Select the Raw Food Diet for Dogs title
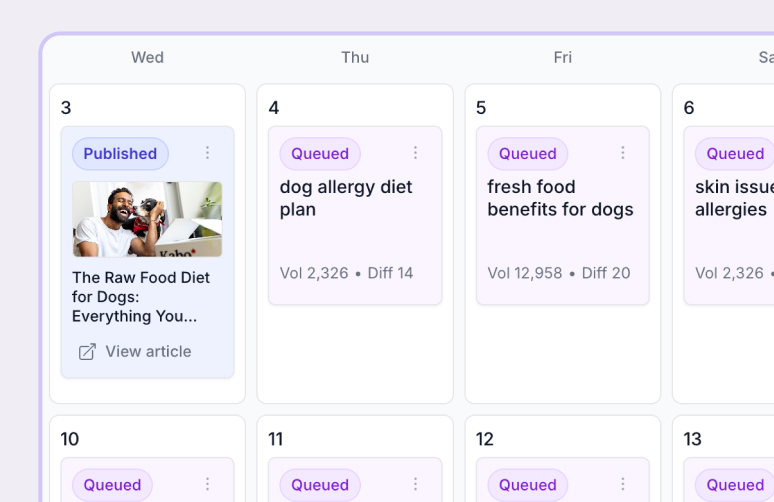 click(x=141, y=297)
